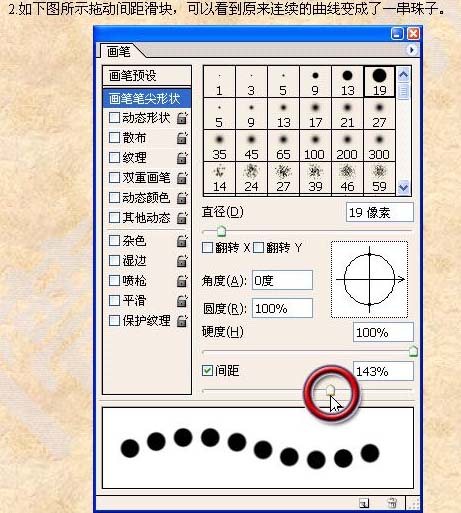Toggle lock icon for 纹理

point(182,158)
